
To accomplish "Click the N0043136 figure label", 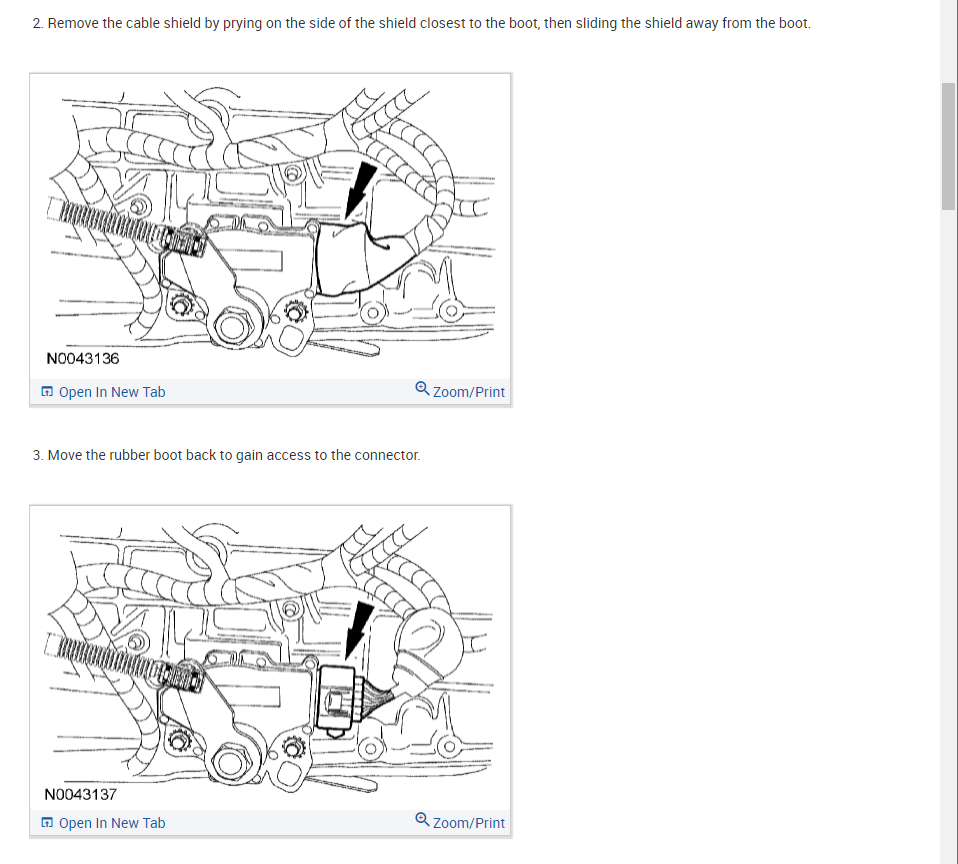I will click(82, 359).
